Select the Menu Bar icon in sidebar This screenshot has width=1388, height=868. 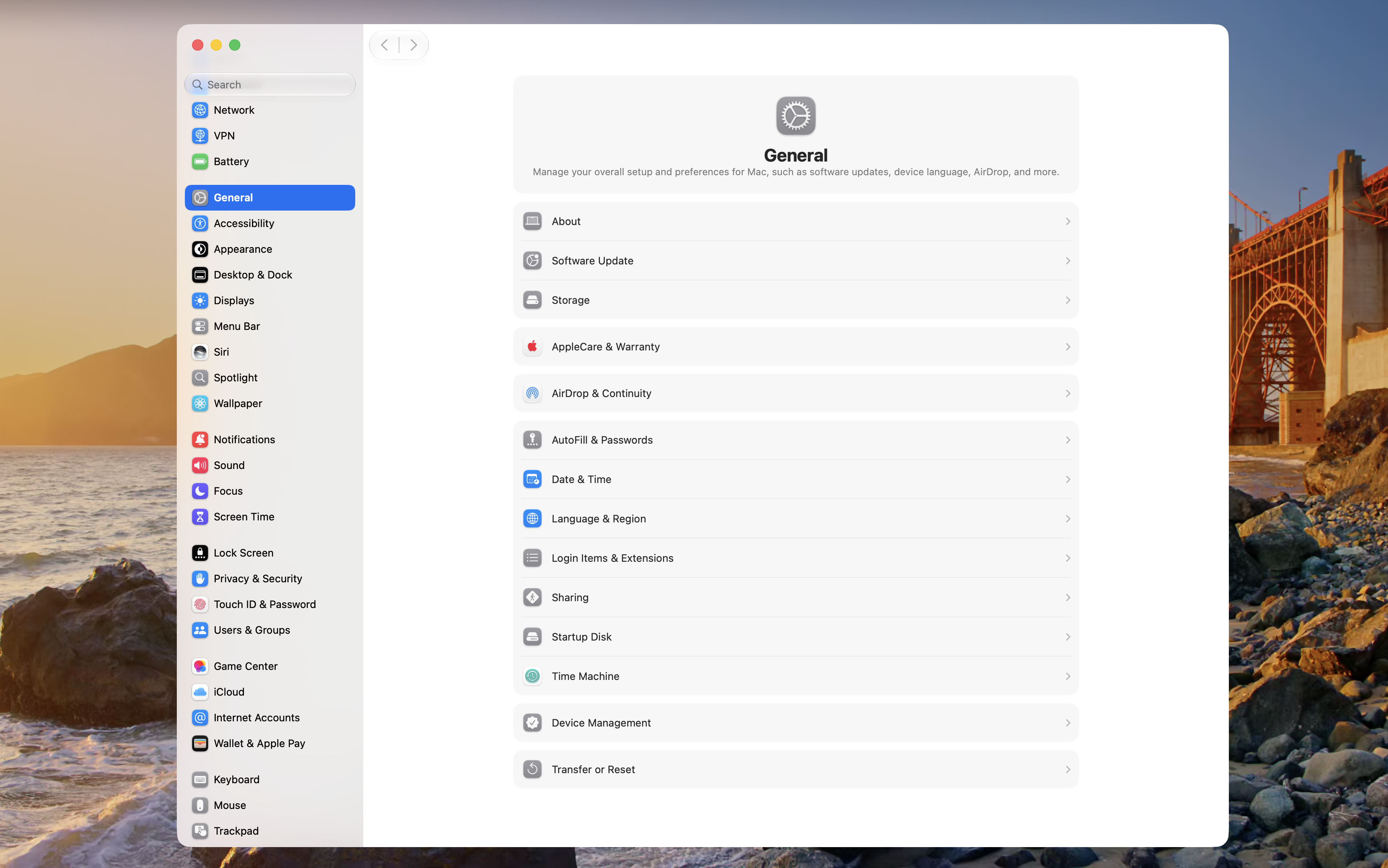pyautogui.click(x=200, y=326)
